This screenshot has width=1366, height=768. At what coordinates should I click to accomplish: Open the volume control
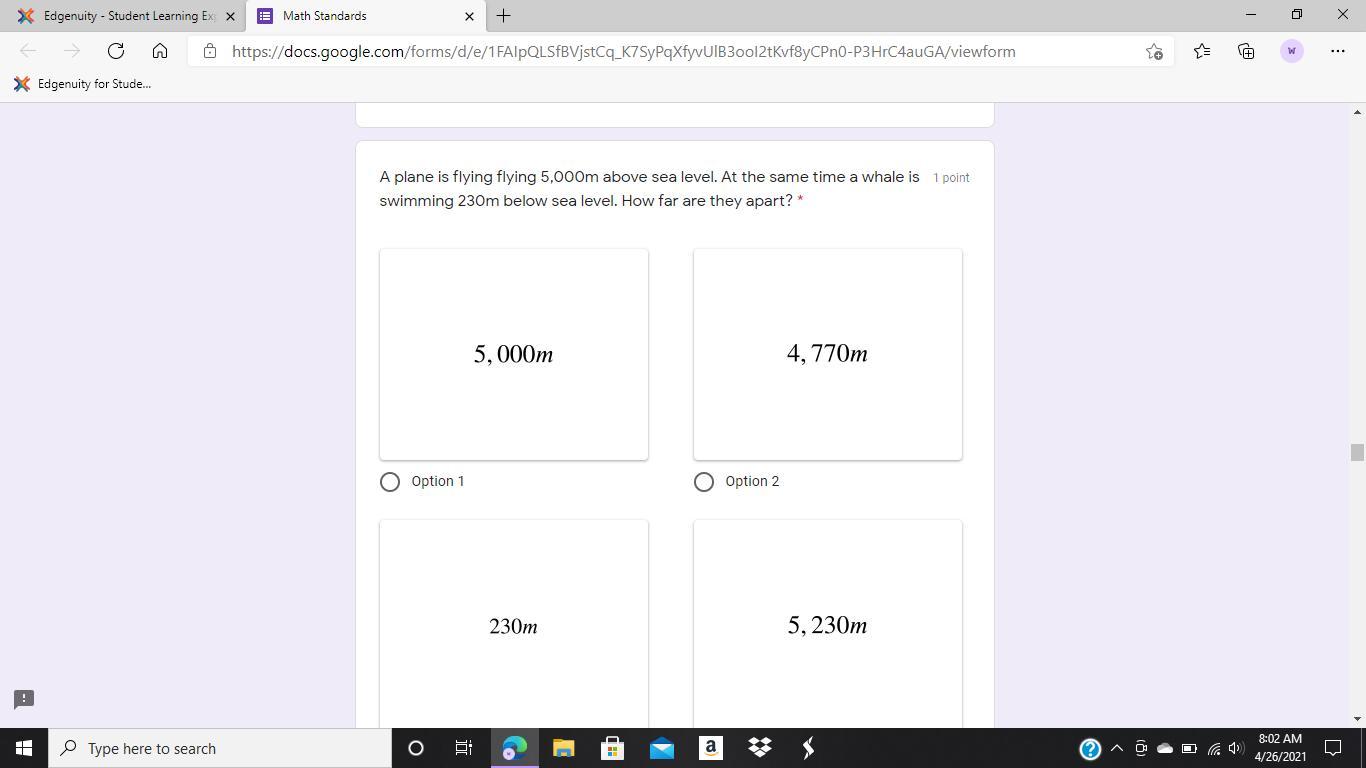click(x=1236, y=748)
